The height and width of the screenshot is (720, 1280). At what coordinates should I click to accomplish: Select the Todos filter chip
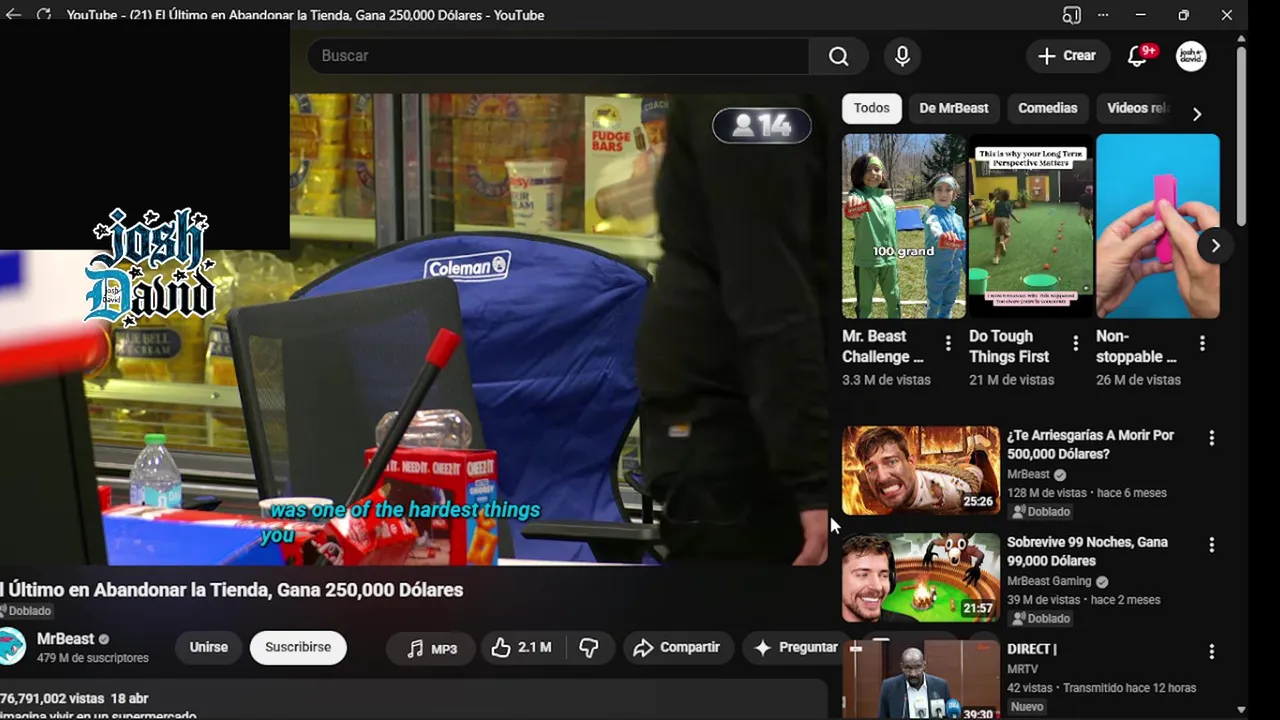(871, 108)
